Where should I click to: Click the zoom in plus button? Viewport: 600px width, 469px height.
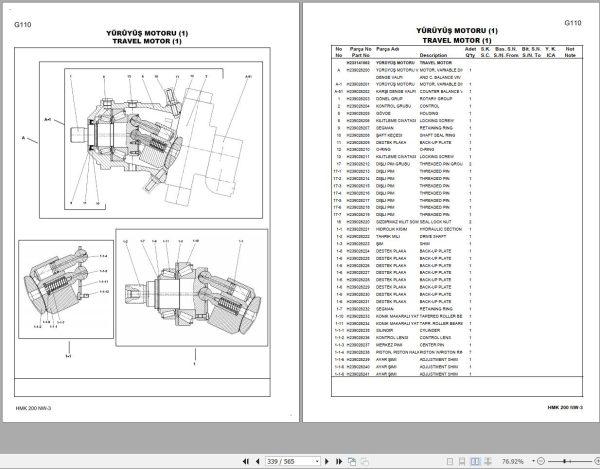click(597, 461)
